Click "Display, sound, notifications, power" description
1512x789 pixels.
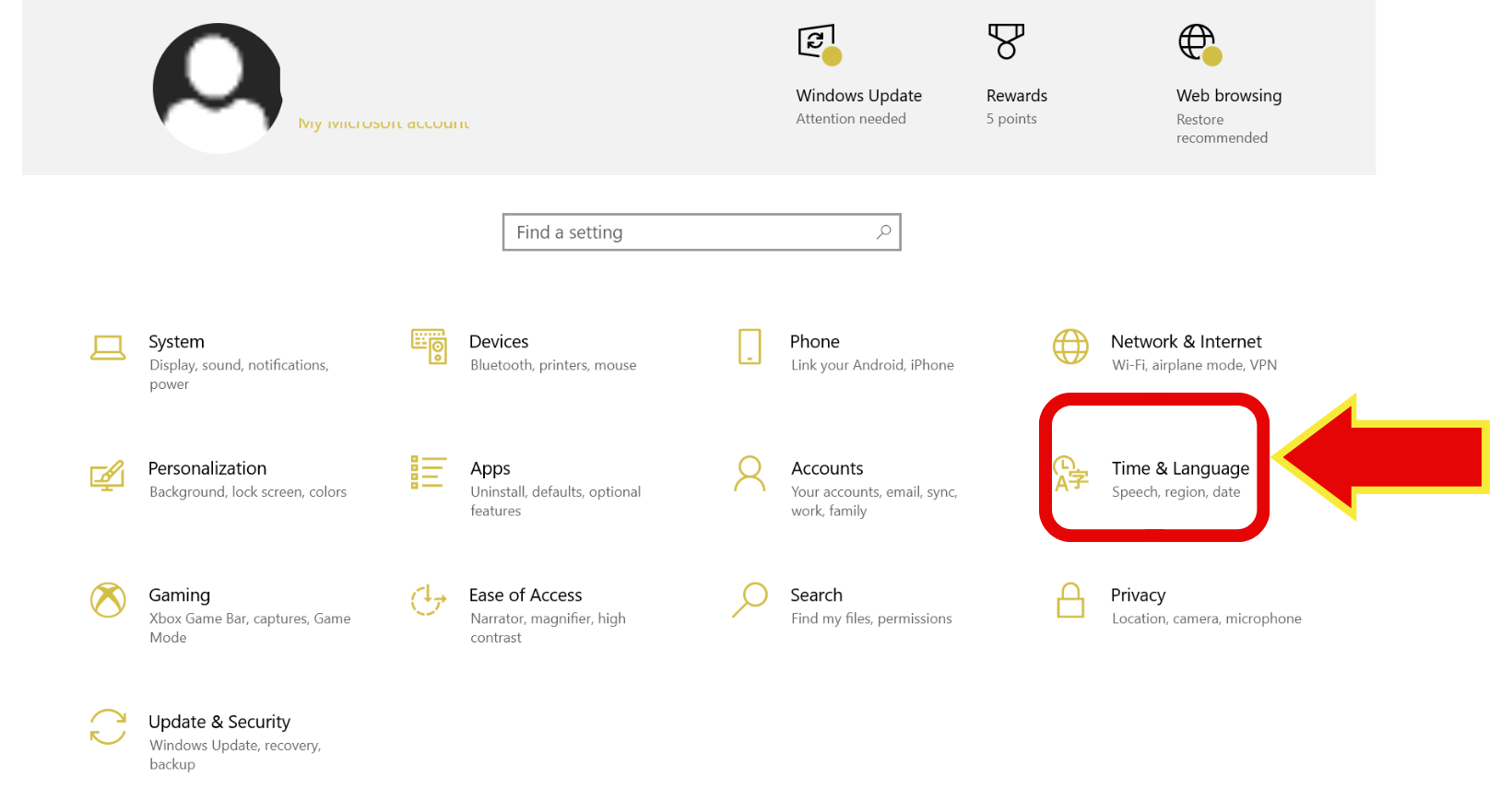239,375
